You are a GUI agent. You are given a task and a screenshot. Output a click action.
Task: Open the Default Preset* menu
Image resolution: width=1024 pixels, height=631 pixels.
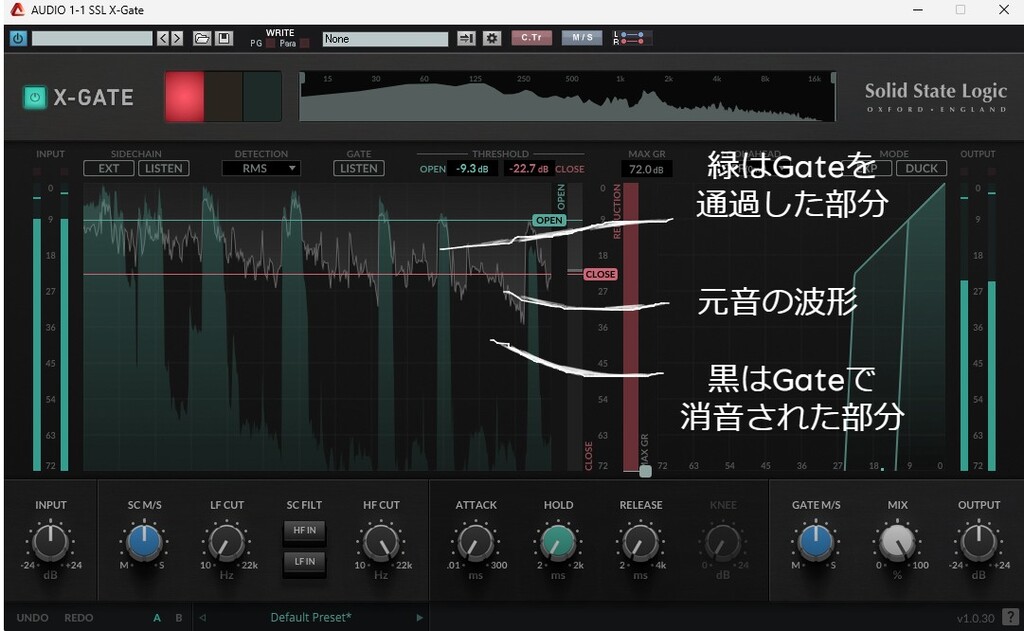(x=311, y=617)
